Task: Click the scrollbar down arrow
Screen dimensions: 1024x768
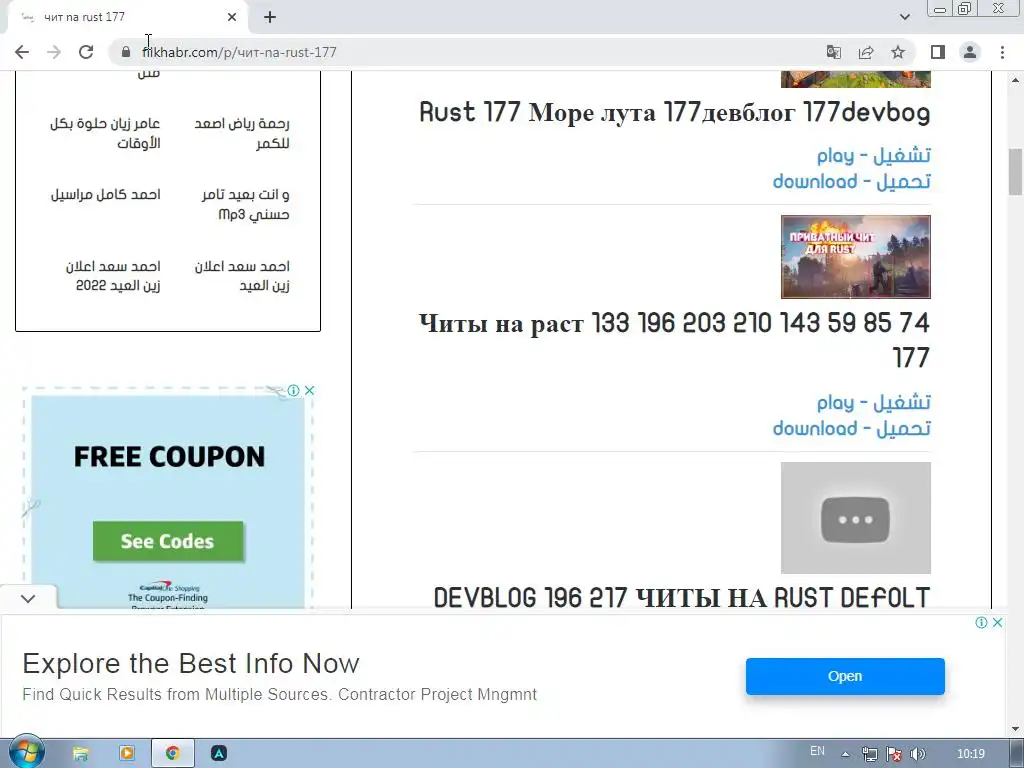Action: pyautogui.click(x=1015, y=728)
